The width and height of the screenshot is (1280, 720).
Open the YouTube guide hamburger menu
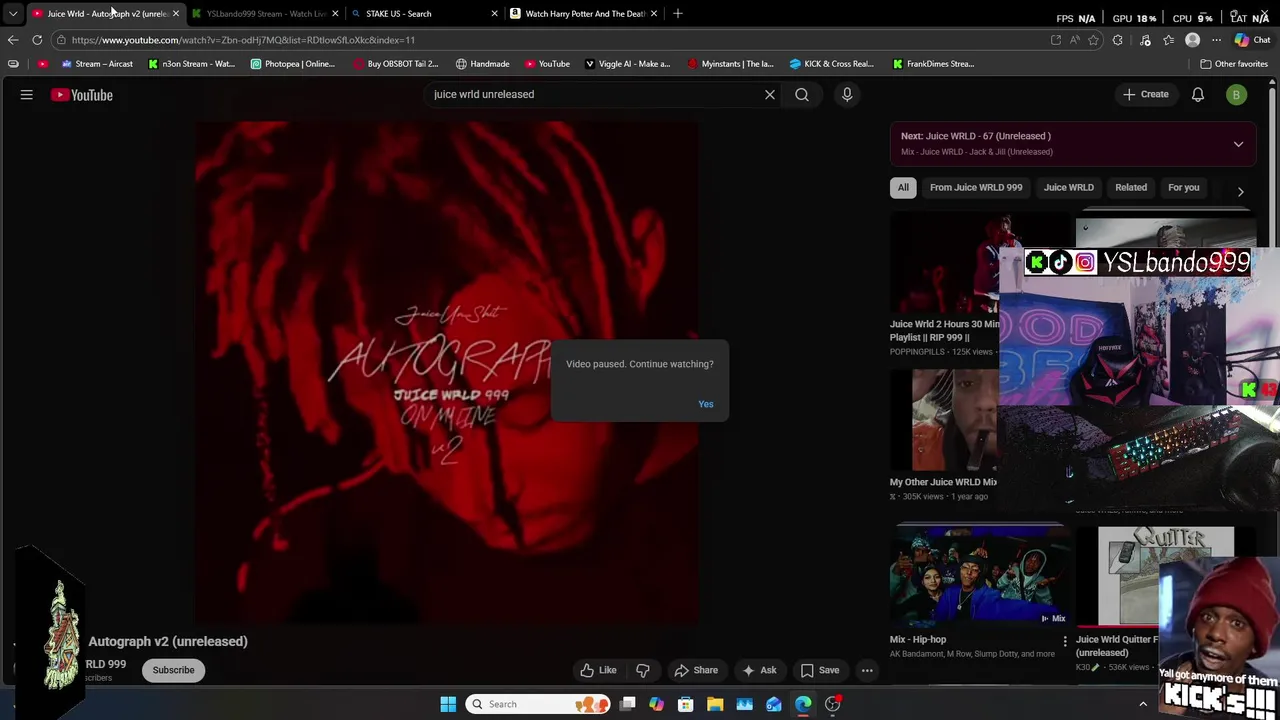(27, 95)
